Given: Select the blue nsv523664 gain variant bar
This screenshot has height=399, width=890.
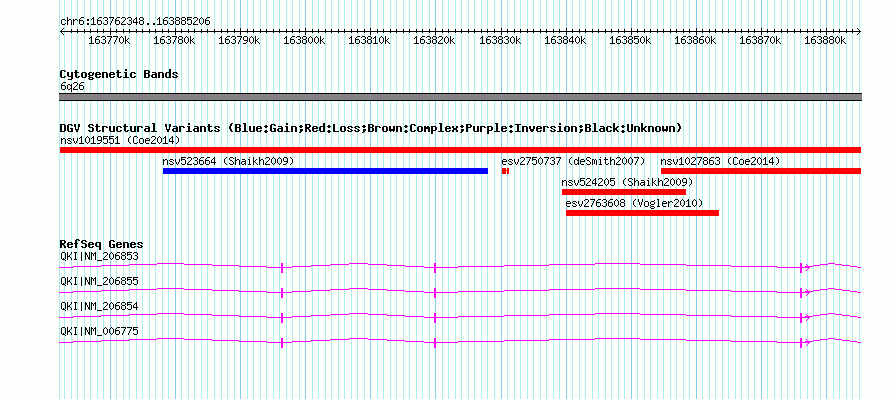Looking at the screenshot, I should (x=325, y=171).
